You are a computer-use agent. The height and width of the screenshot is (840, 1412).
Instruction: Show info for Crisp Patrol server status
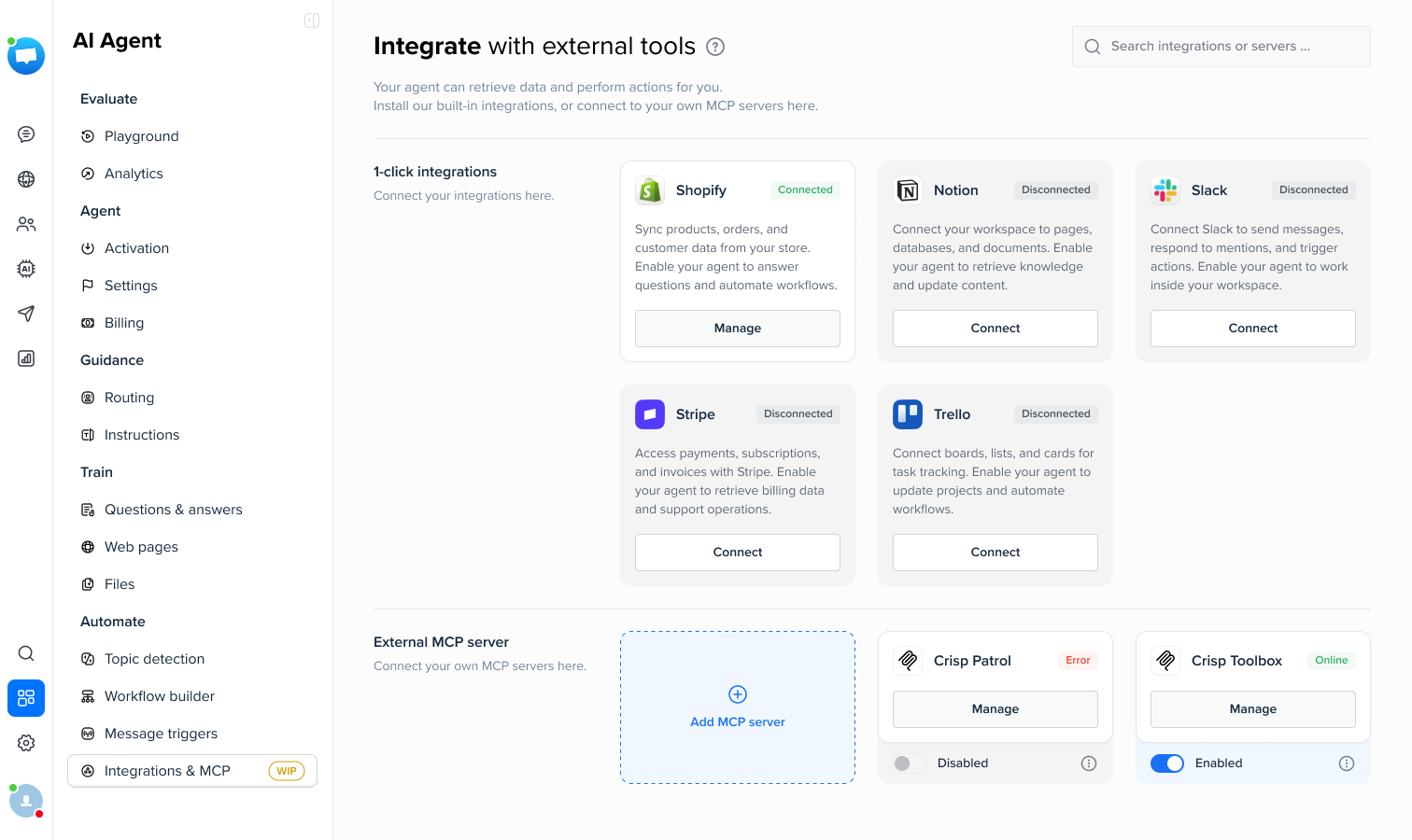pos(1089,763)
